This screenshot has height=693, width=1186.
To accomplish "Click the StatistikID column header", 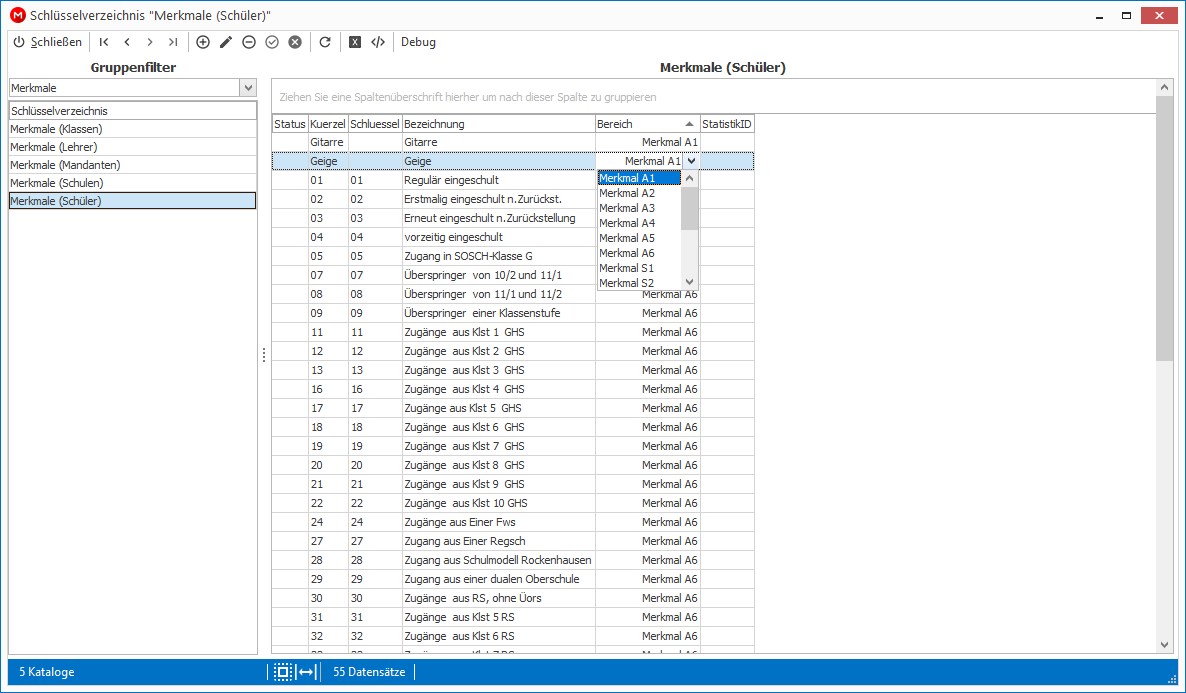I will (727, 124).
